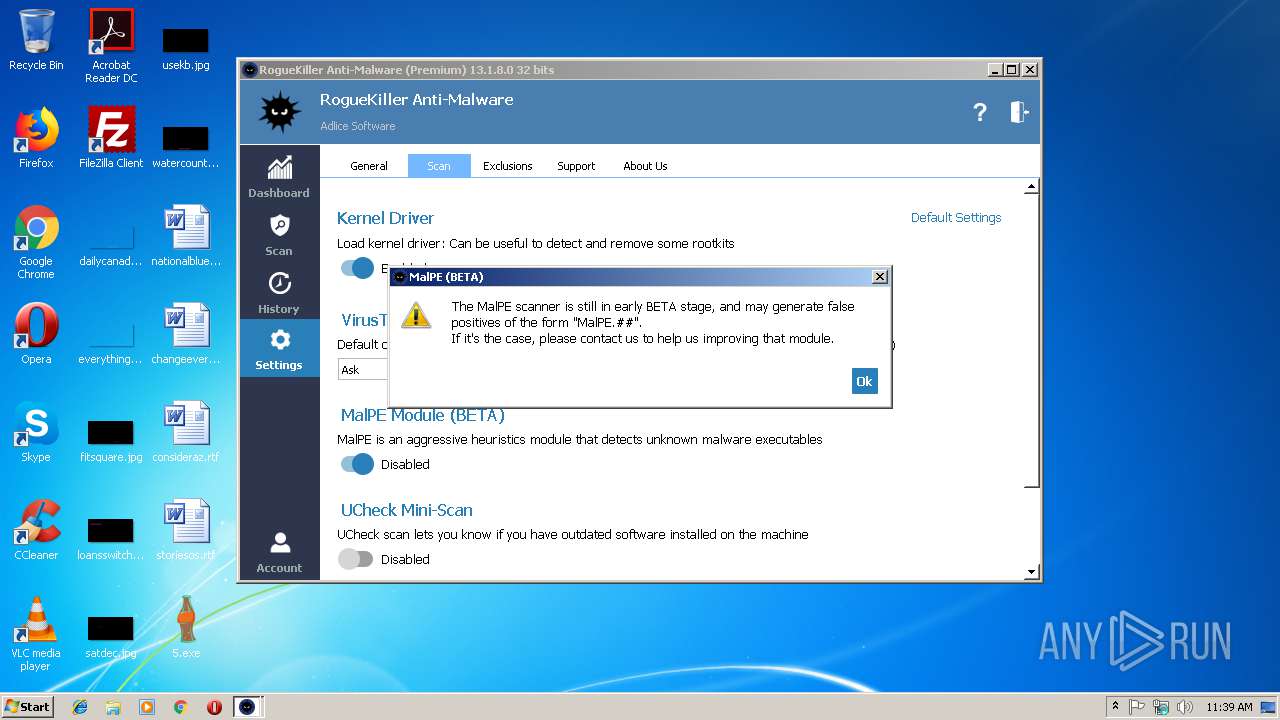
Task: Open the VirusTotal Ask dropdown
Action: point(363,370)
